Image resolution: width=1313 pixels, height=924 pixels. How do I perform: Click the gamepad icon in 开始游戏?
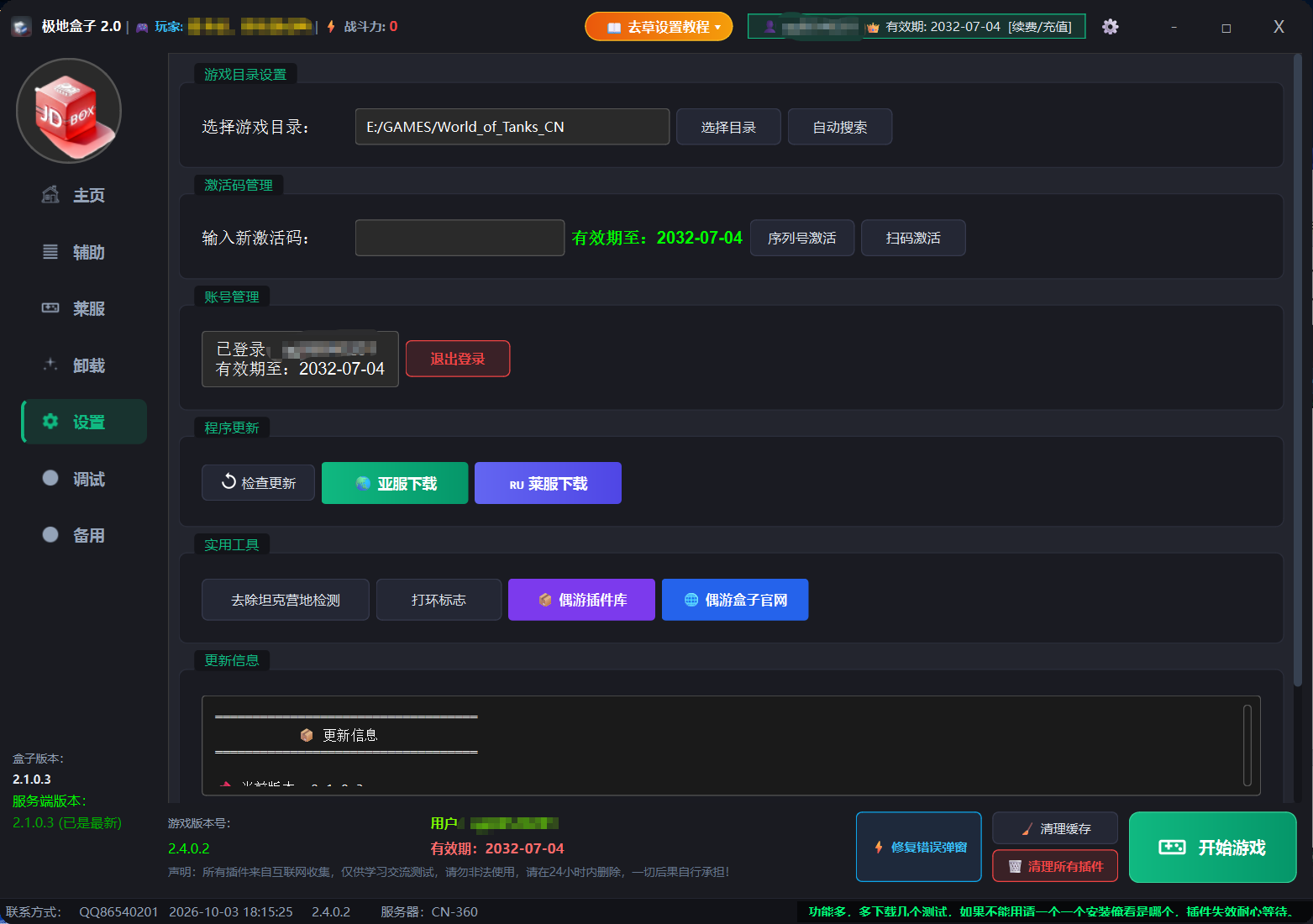coord(1172,847)
